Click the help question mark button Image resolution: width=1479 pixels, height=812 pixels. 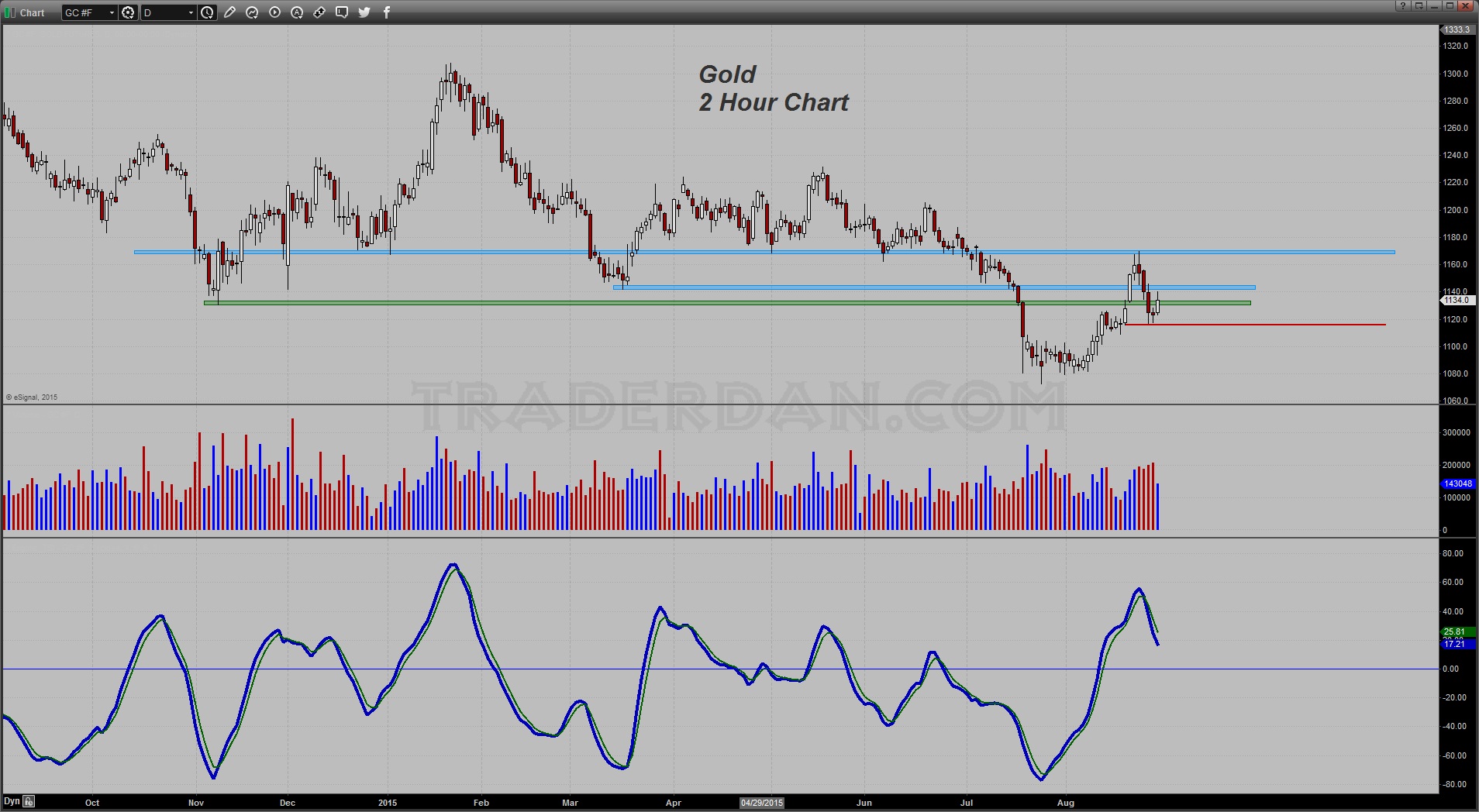[1404, 5]
